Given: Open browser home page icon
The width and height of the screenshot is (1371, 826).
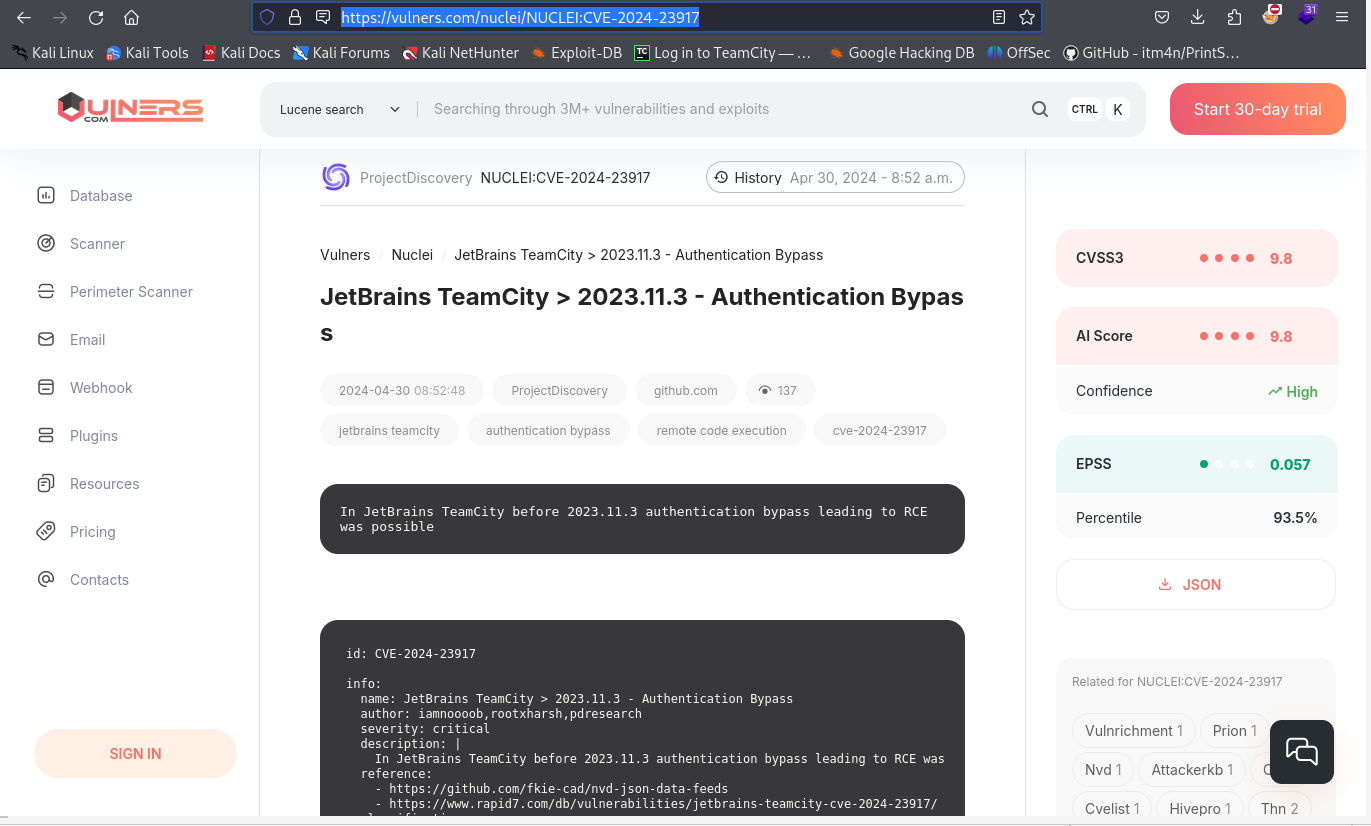Looking at the screenshot, I should click(x=131, y=17).
